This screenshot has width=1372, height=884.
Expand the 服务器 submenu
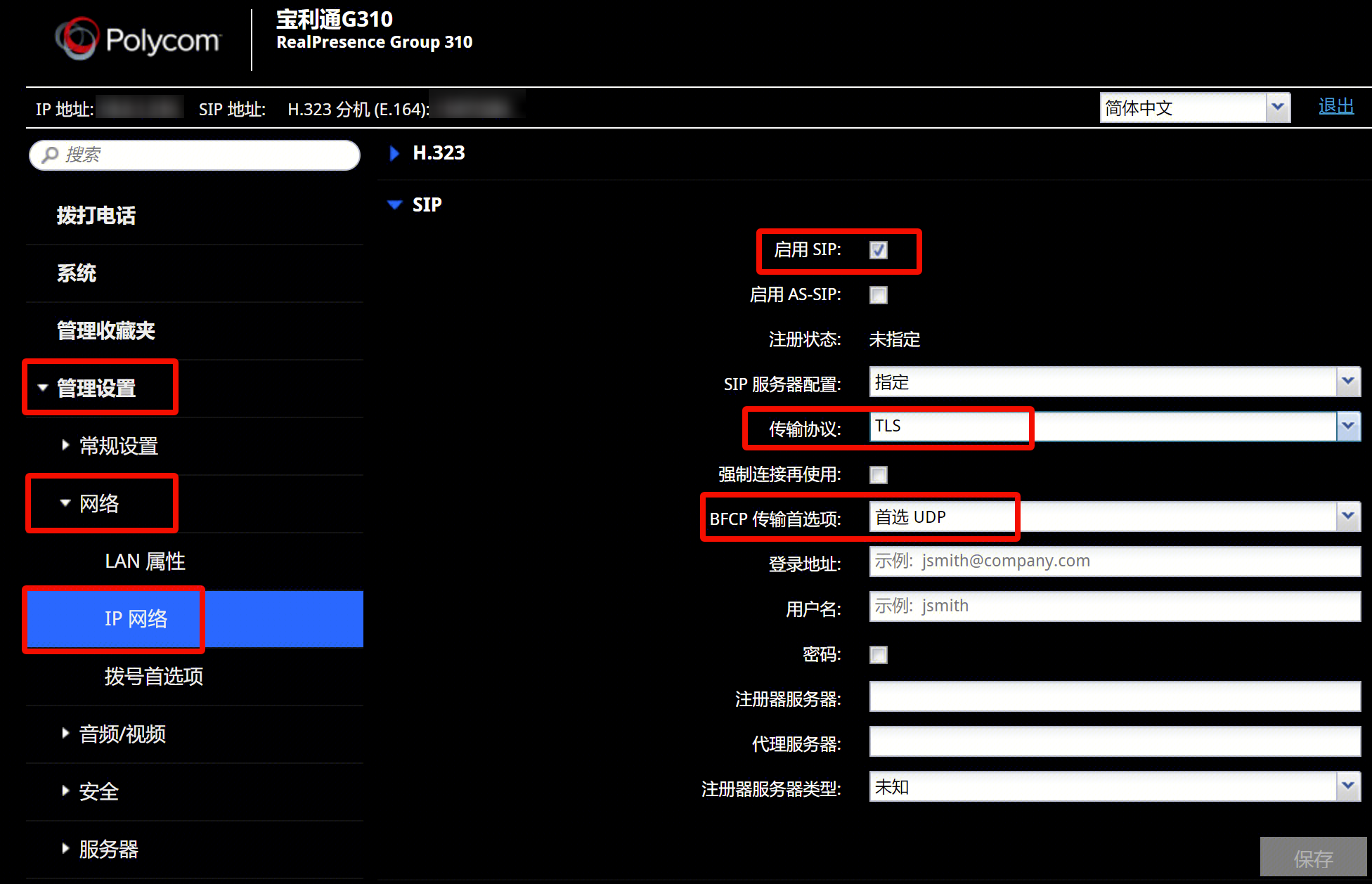[x=108, y=850]
